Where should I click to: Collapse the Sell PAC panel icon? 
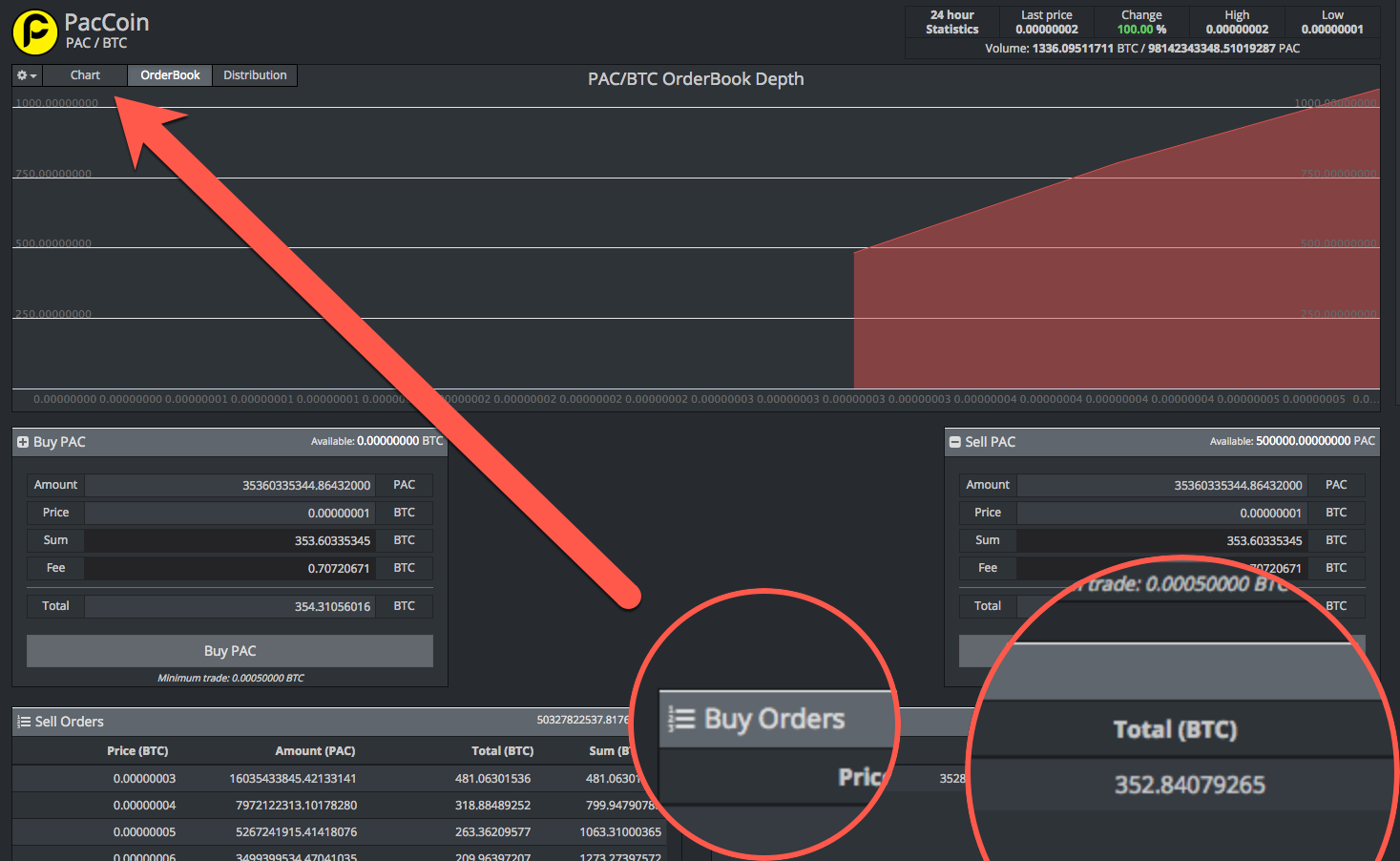tap(954, 442)
